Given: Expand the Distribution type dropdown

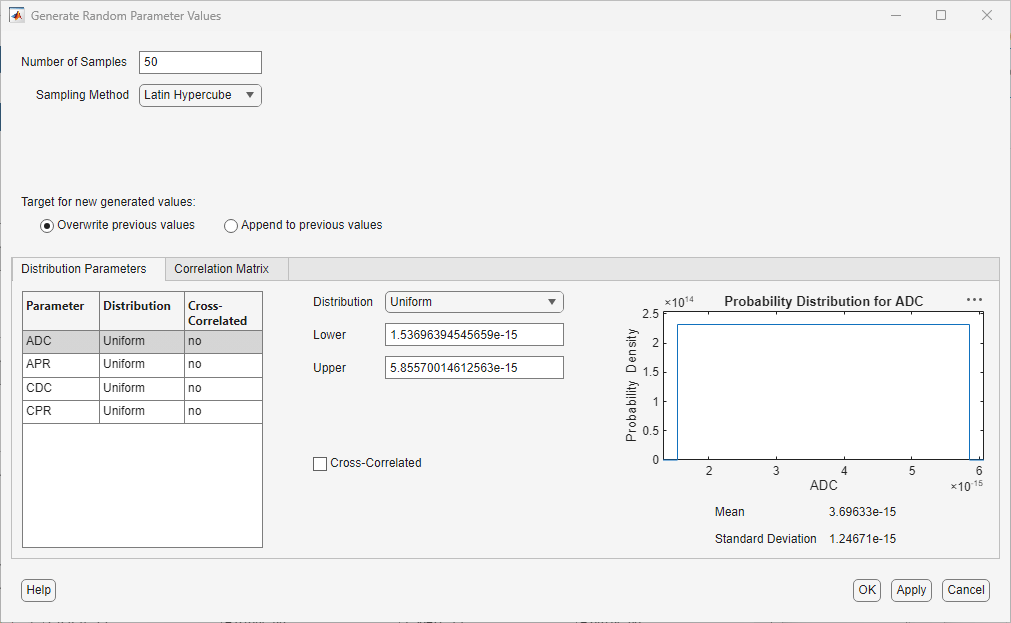Looking at the screenshot, I should pyautogui.click(x=474, y=302).
